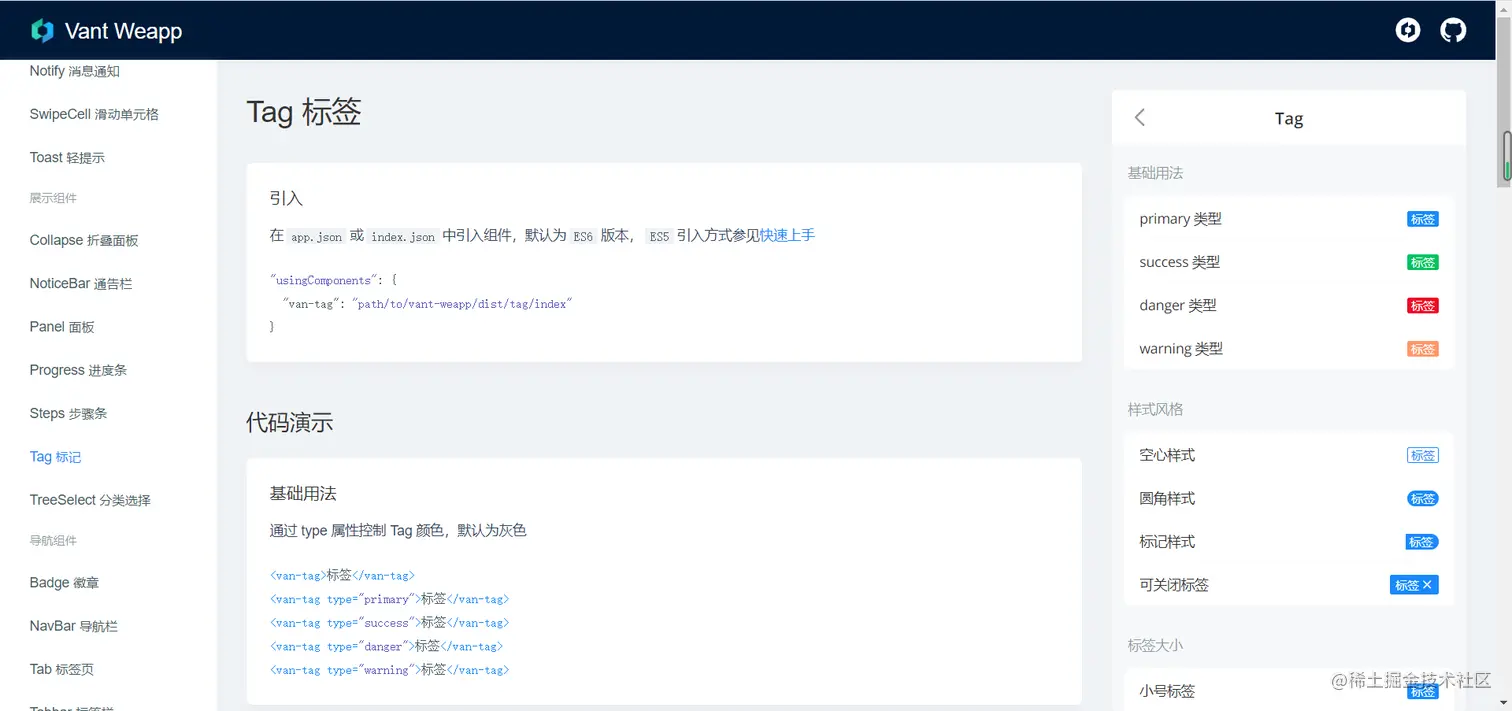Open NoticeBar 通告栏 in sidebar
The width and height of the screenshot is (1512, 711).
[81, 283]
